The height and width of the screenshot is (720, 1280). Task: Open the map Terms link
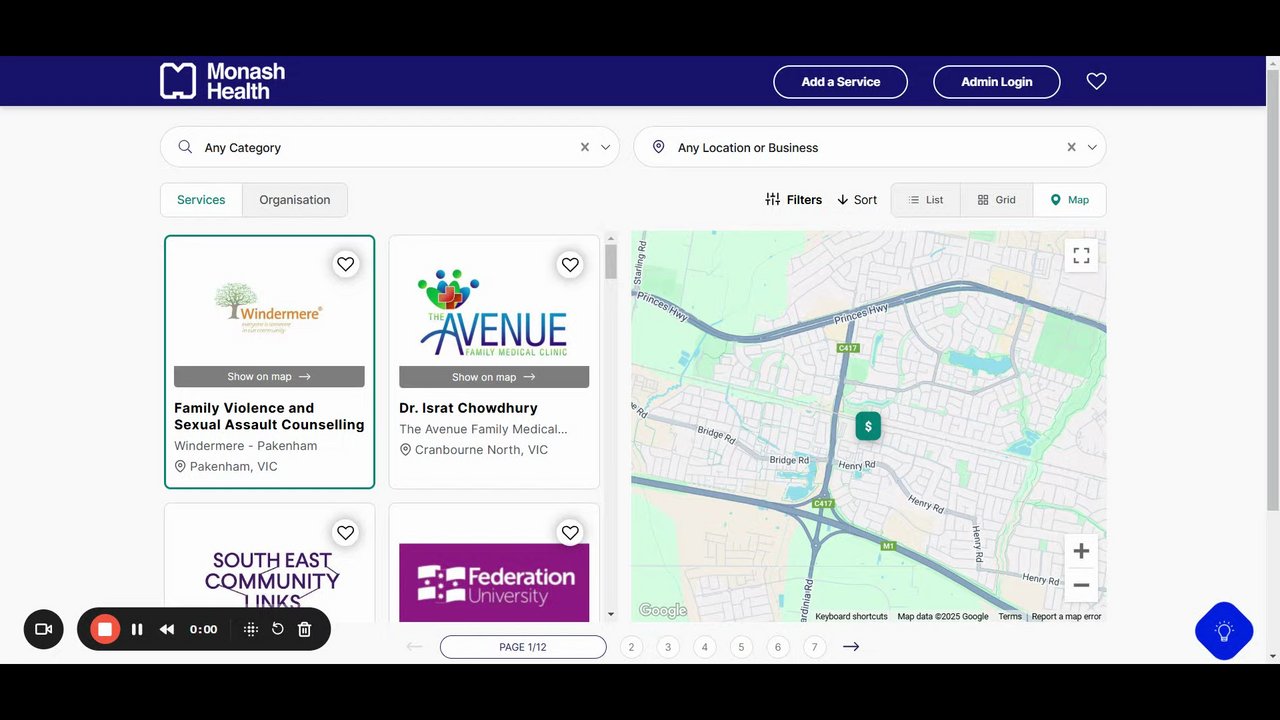tap(1010, 617)
